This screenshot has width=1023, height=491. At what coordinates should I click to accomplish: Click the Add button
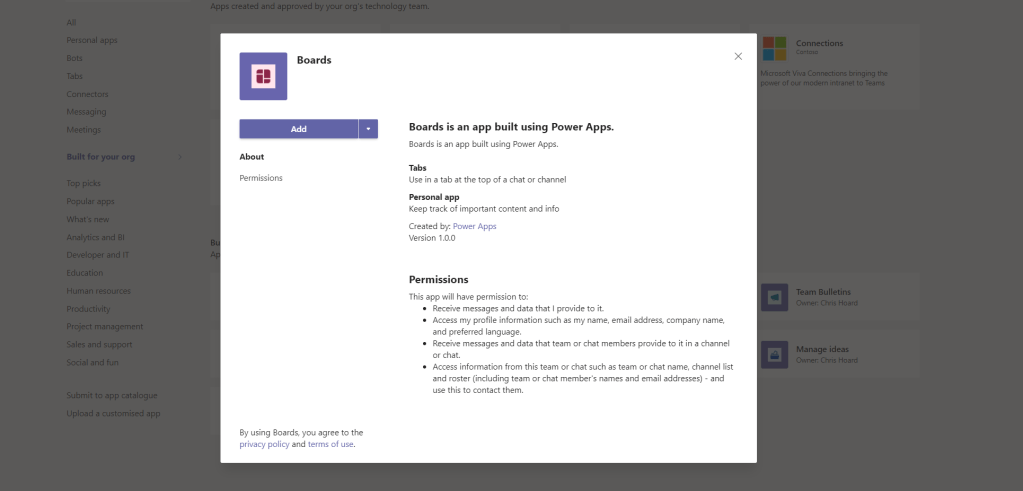point(298,129)
